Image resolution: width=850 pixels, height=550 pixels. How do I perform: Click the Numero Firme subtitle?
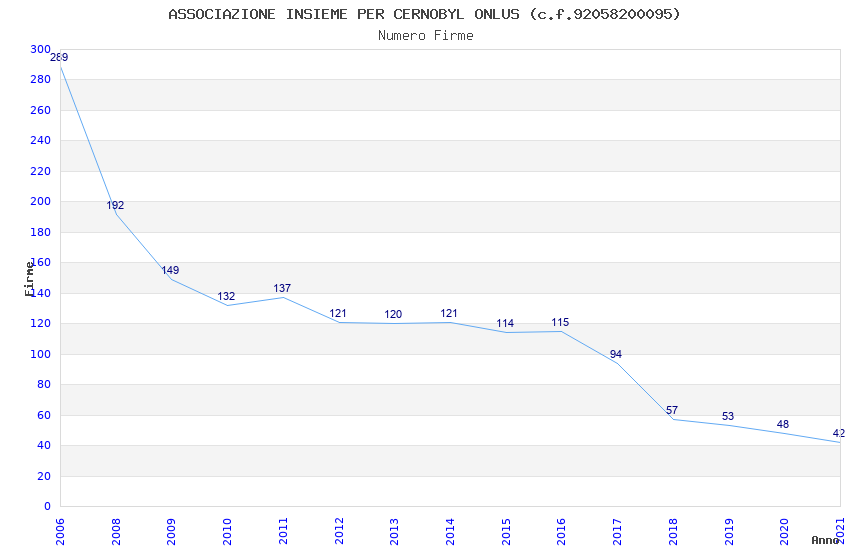[426, 36]
